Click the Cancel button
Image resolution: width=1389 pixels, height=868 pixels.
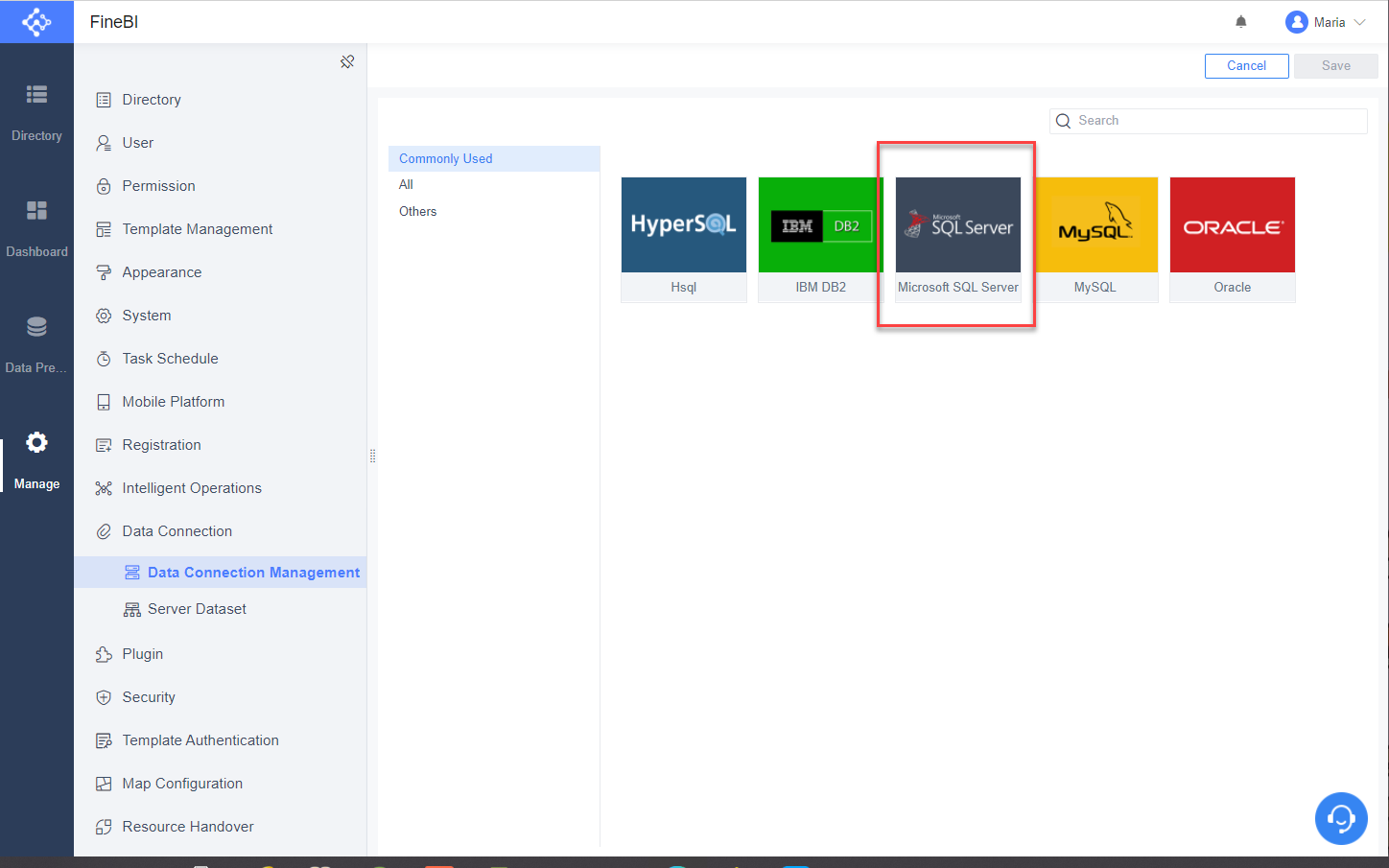[x=1246, y=65]
